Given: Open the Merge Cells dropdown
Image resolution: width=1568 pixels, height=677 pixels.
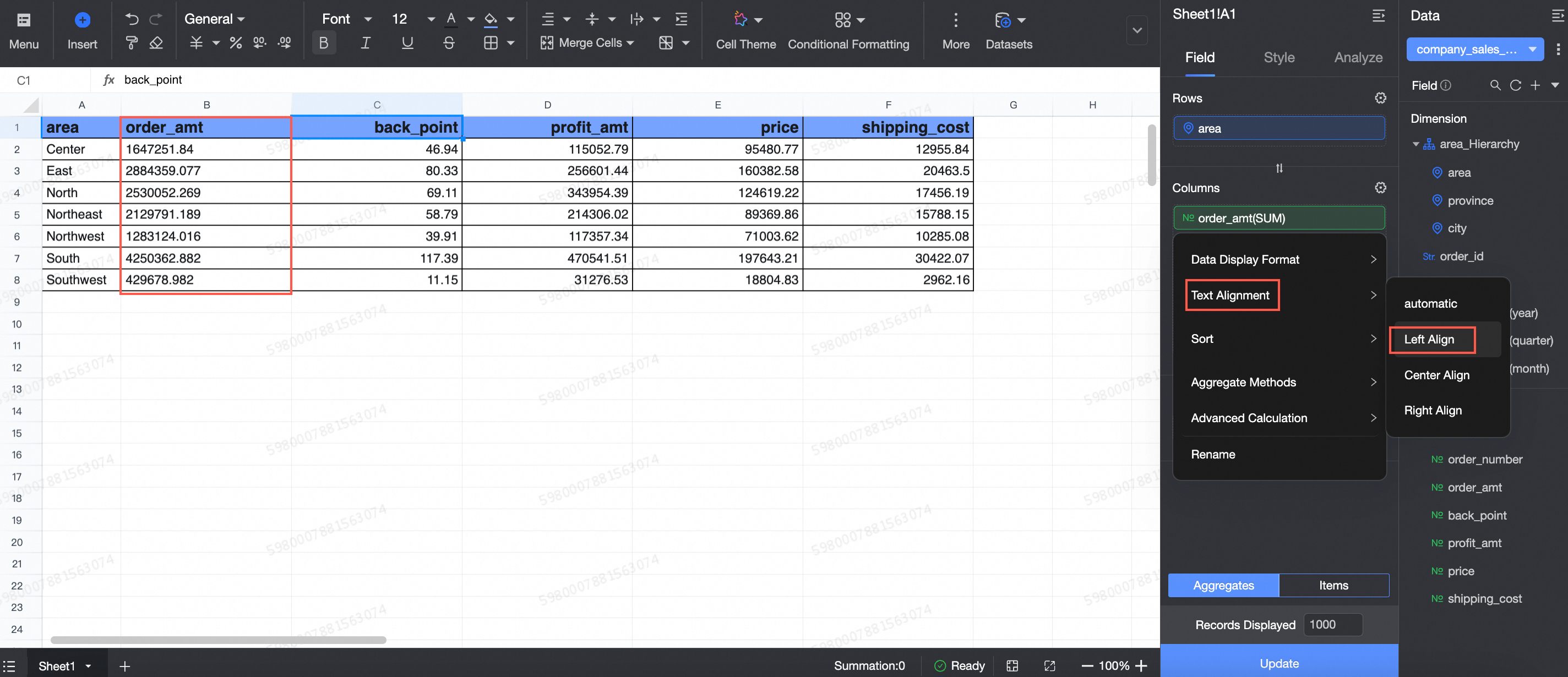Looking at the screenshot, I should [587, 43].
